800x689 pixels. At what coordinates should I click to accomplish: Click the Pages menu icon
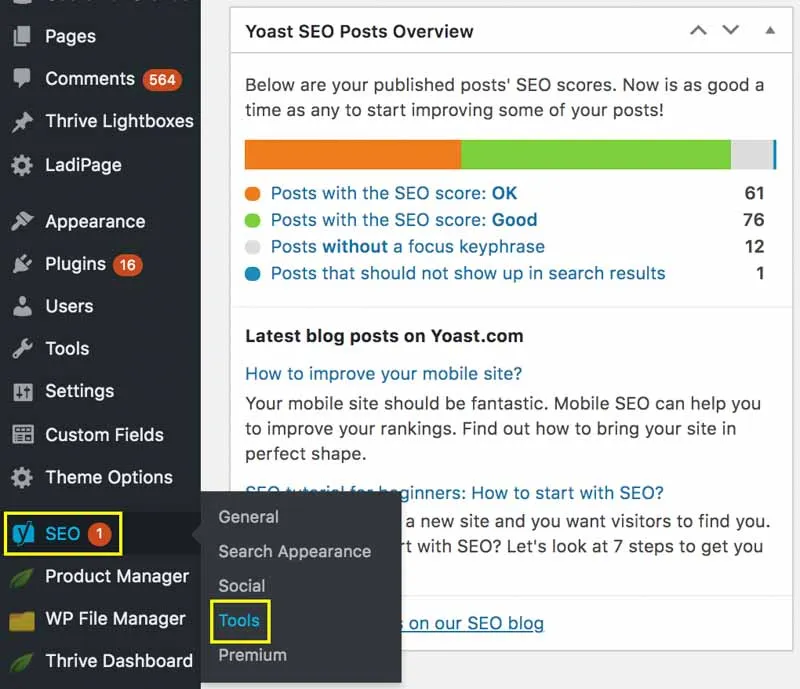tap(22, 36)
